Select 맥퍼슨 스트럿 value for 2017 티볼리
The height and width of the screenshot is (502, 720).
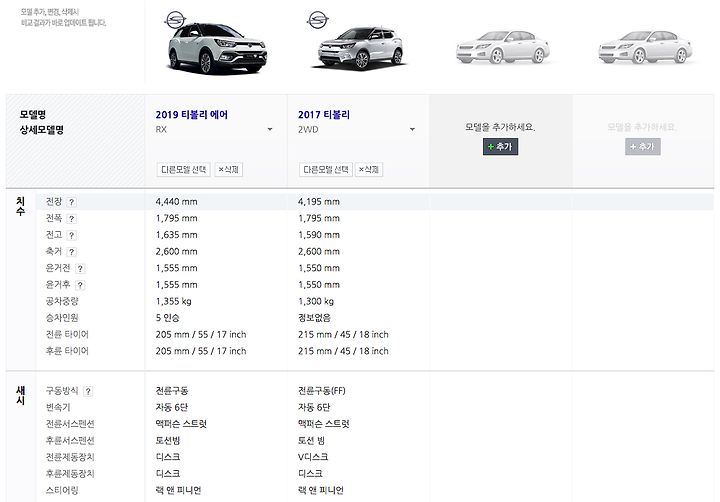(323, 424)
